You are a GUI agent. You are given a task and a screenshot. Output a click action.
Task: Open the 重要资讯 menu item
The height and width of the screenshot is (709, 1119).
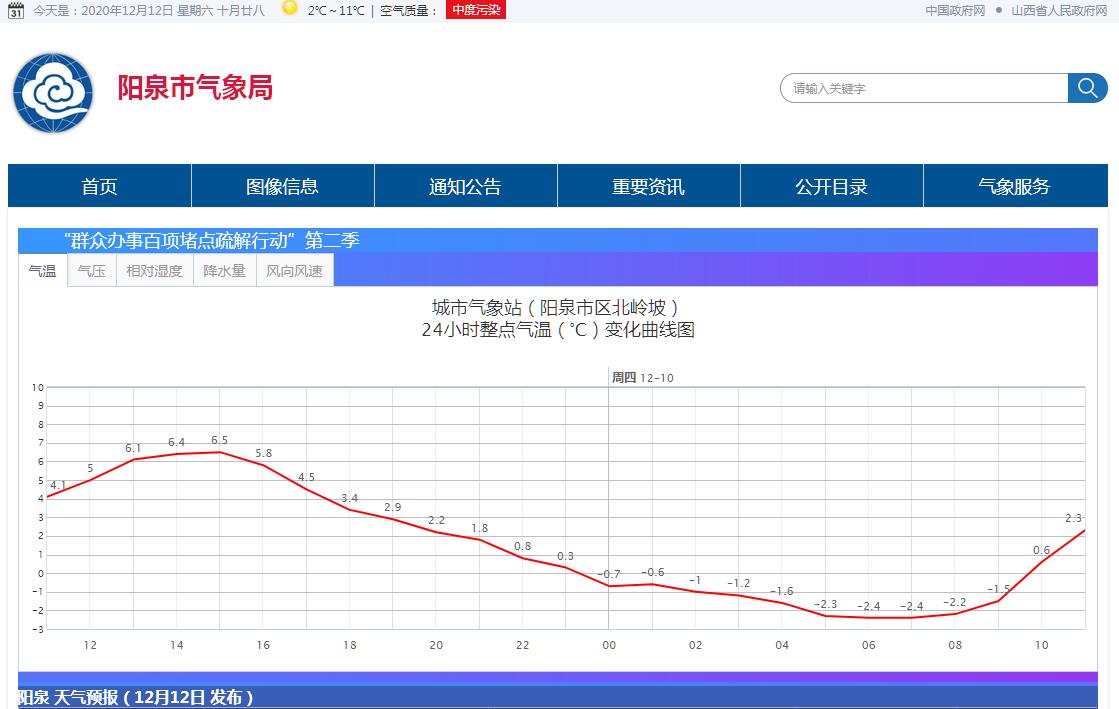(x=648, y=186)
